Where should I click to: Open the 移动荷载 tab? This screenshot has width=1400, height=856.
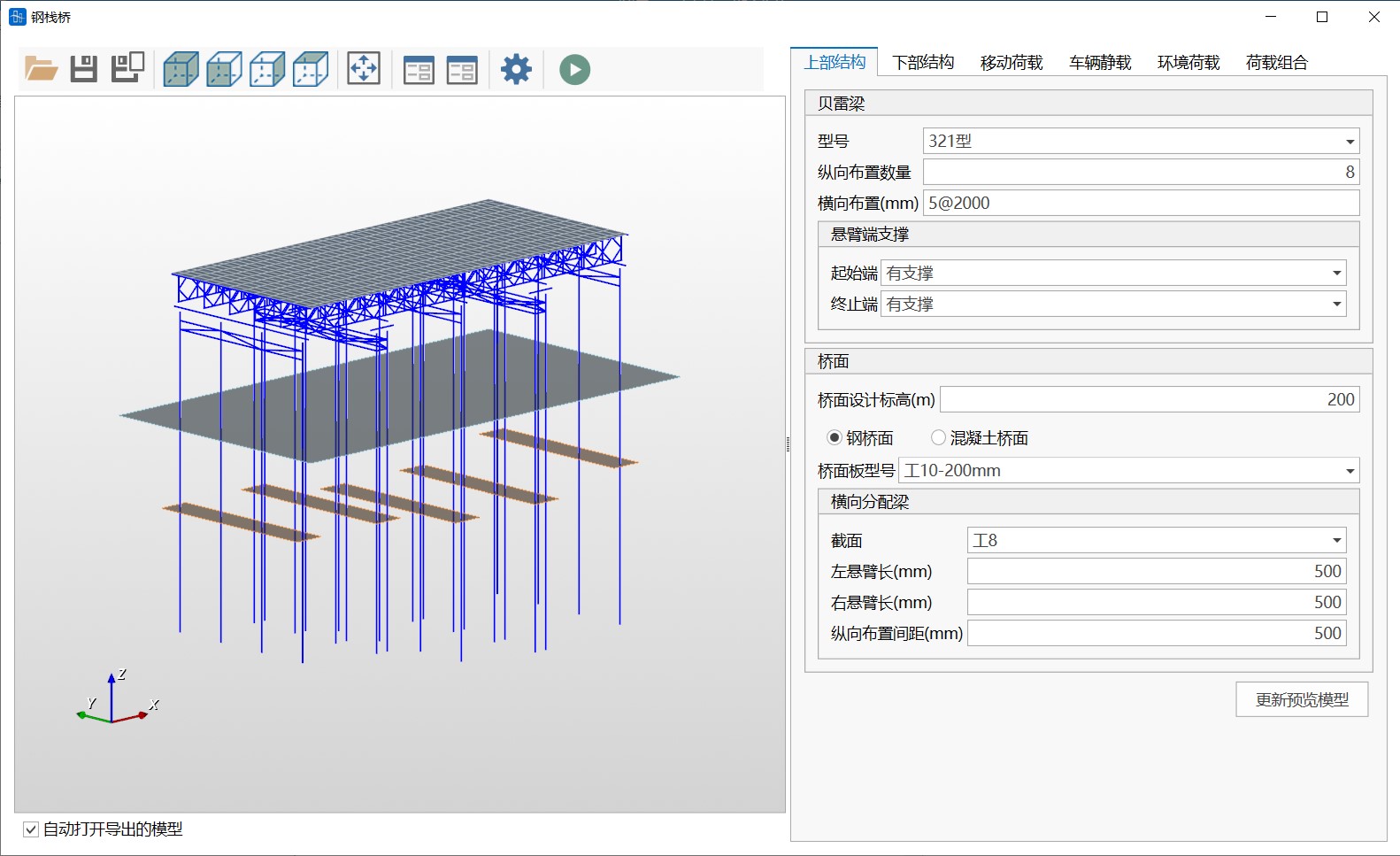(x=1012, y=63)
